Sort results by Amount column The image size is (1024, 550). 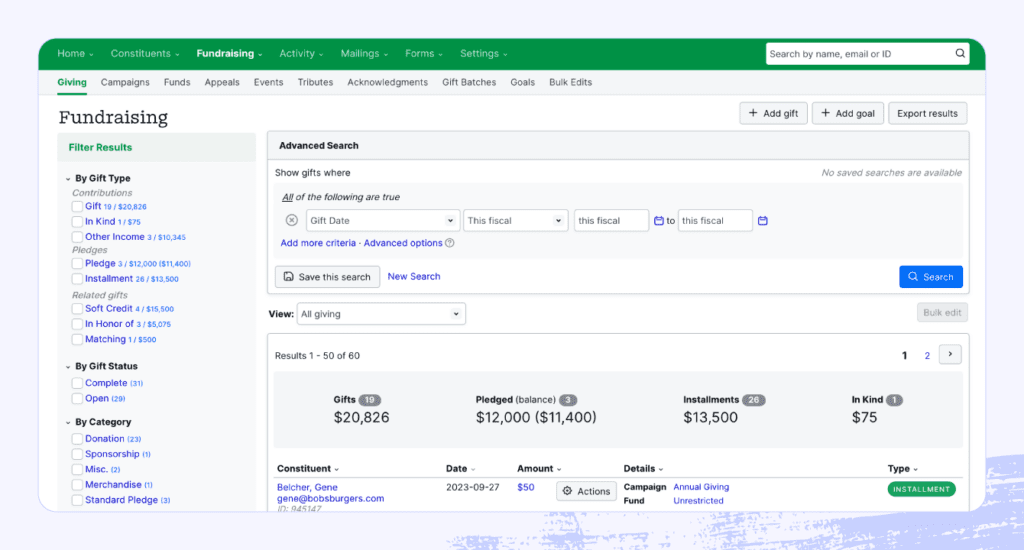pos(539,468)
